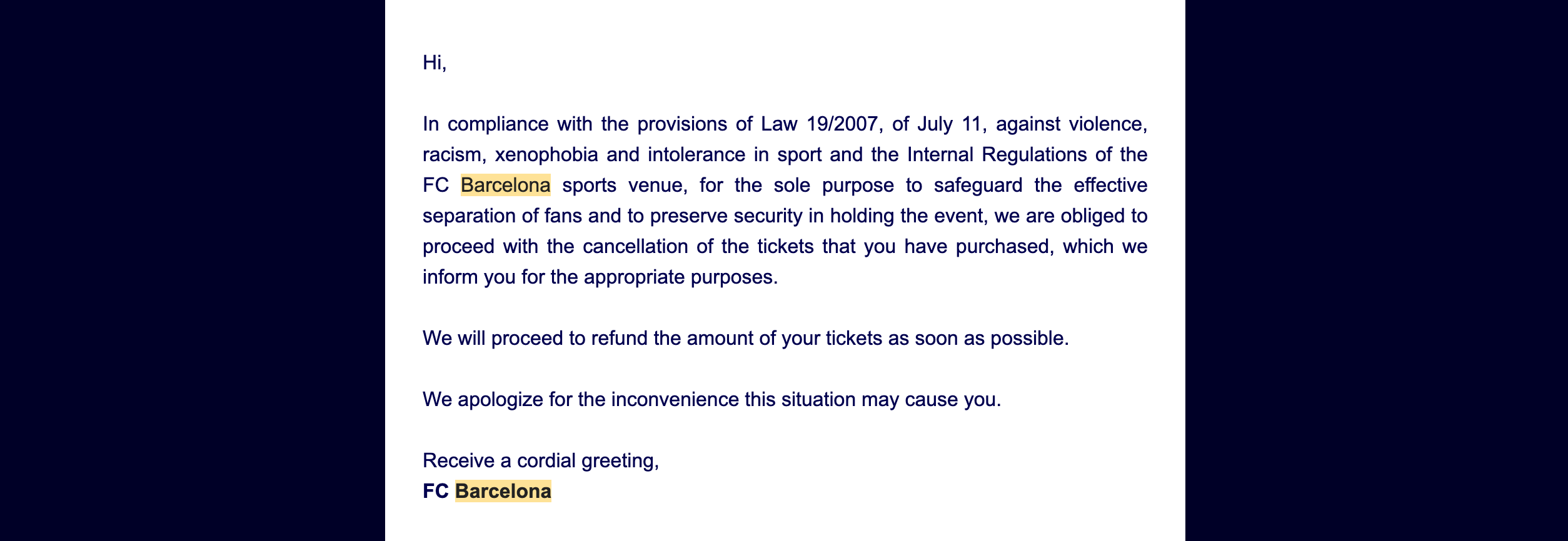Screen dimensions: 1568x541
Task: Click the "Law 19/2007" reference text
Action: coord(819,124)
